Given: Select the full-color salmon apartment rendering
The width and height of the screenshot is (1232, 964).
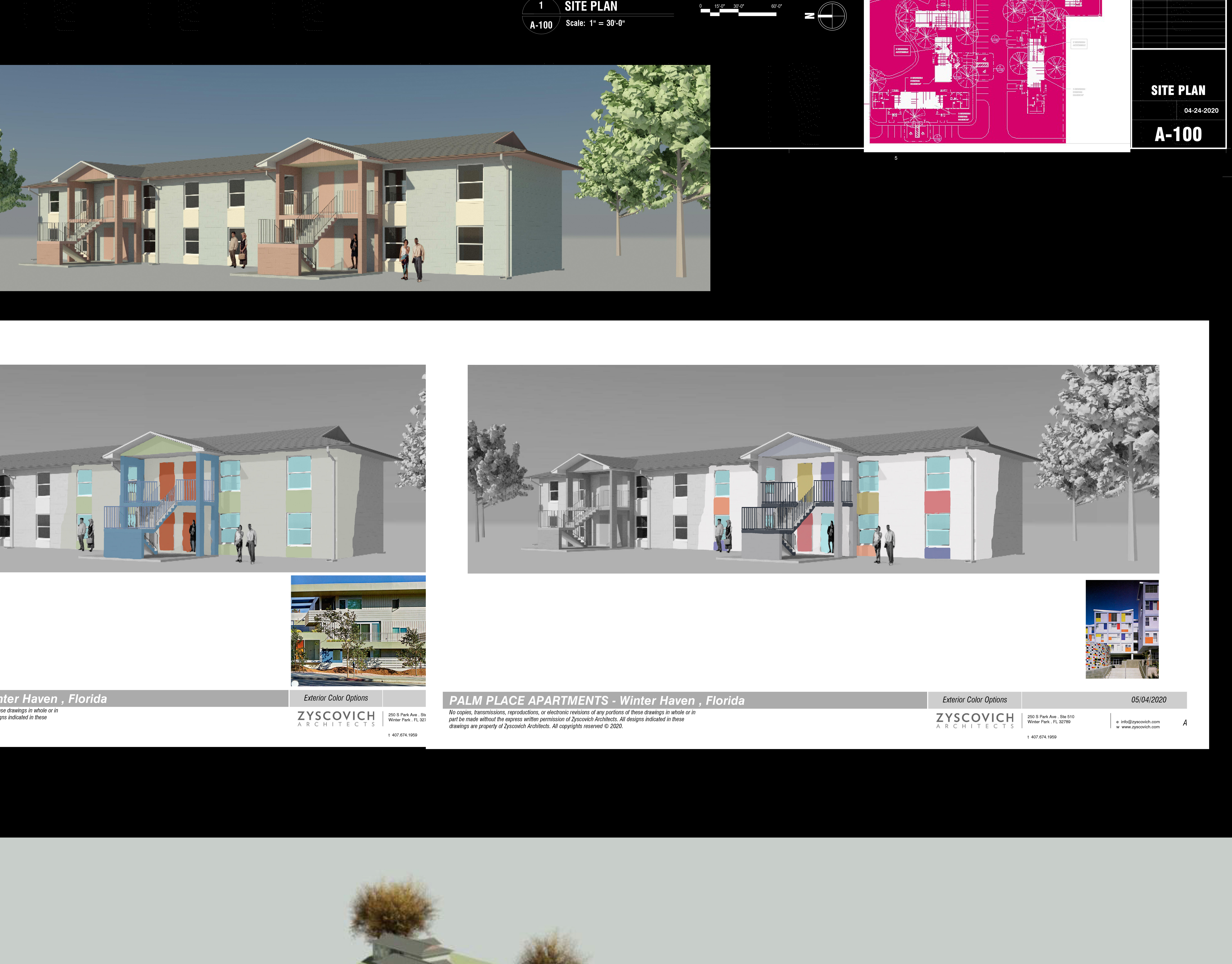Looking at the screenshot, I should pyautogui.click(x=355, y=178).
